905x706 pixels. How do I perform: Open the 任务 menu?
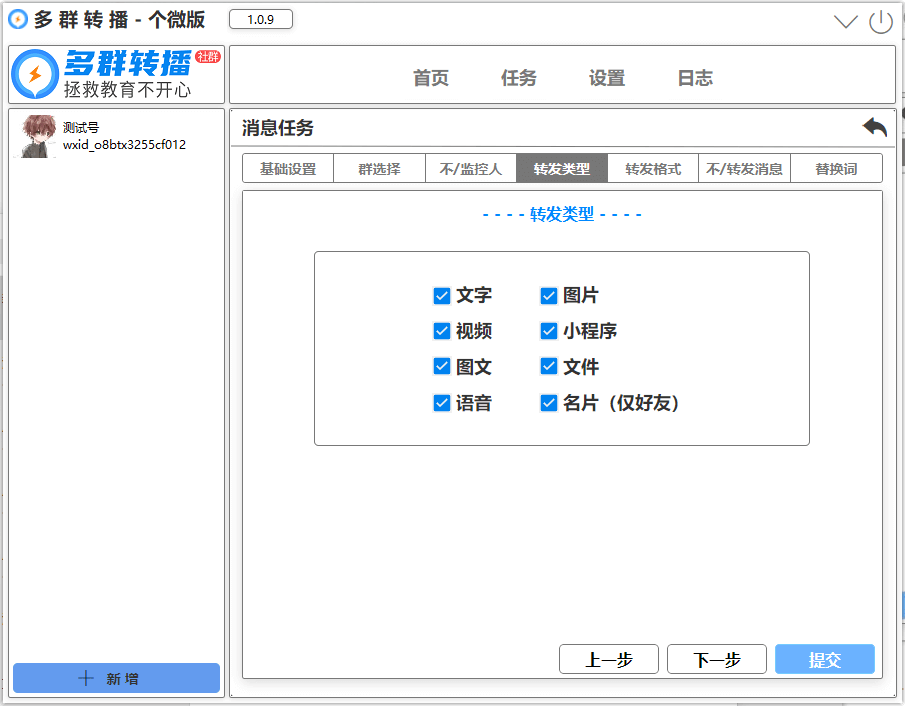point(518,77)
